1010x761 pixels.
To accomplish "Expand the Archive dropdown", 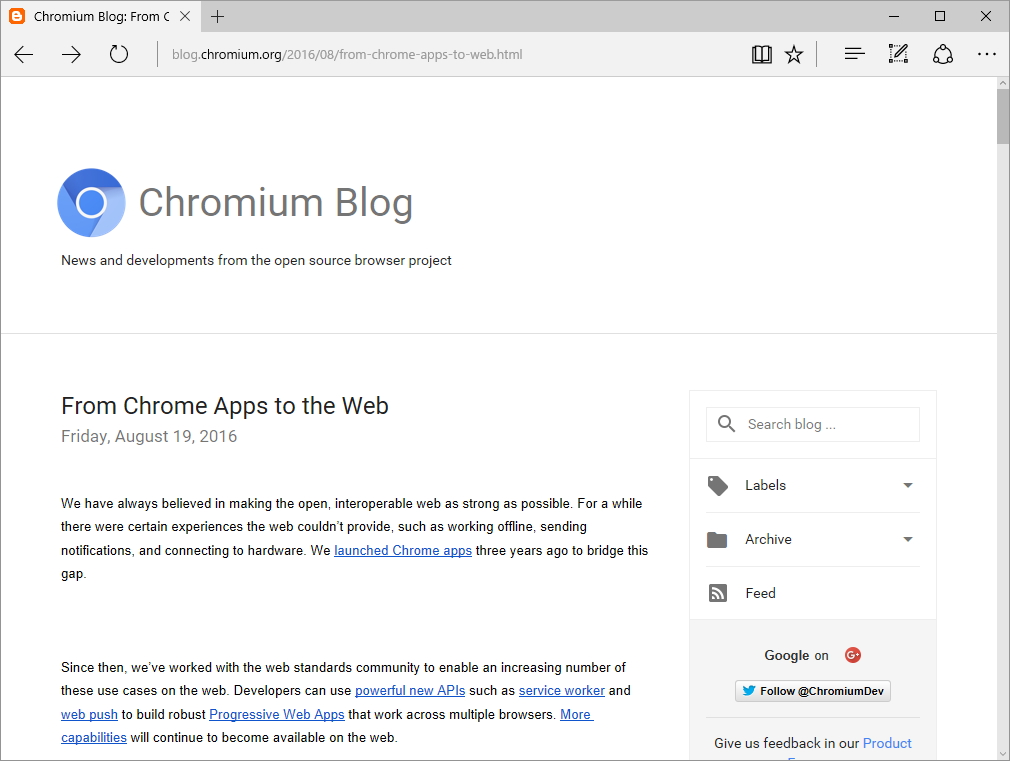I will click(x=908, y=539).
